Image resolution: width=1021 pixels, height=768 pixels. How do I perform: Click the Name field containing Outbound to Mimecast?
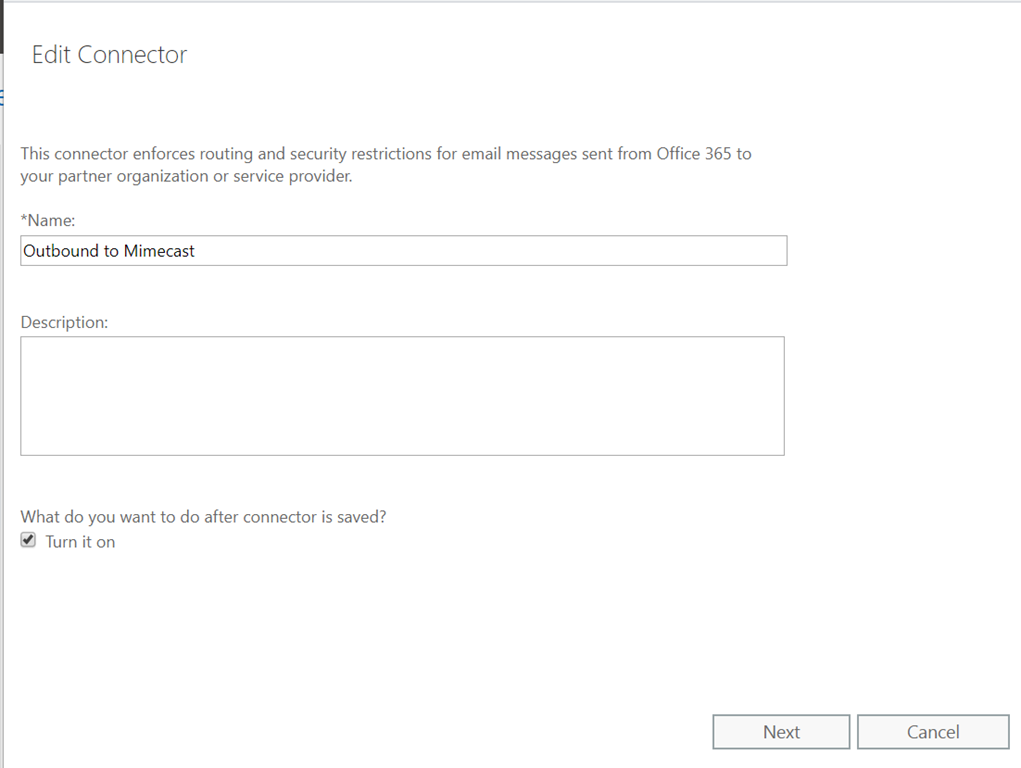404,251
